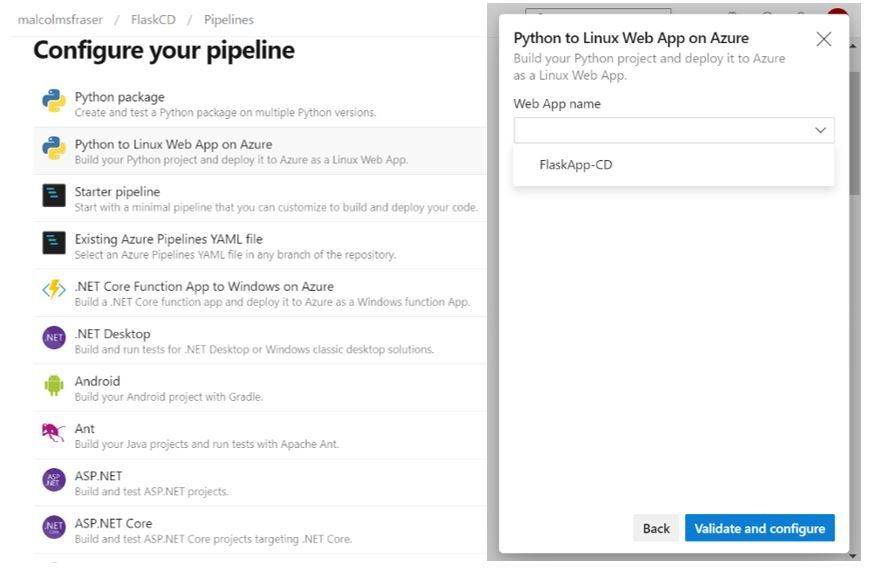Click the Existing Azure Pipelines YAML file icon

click(54, 243)
